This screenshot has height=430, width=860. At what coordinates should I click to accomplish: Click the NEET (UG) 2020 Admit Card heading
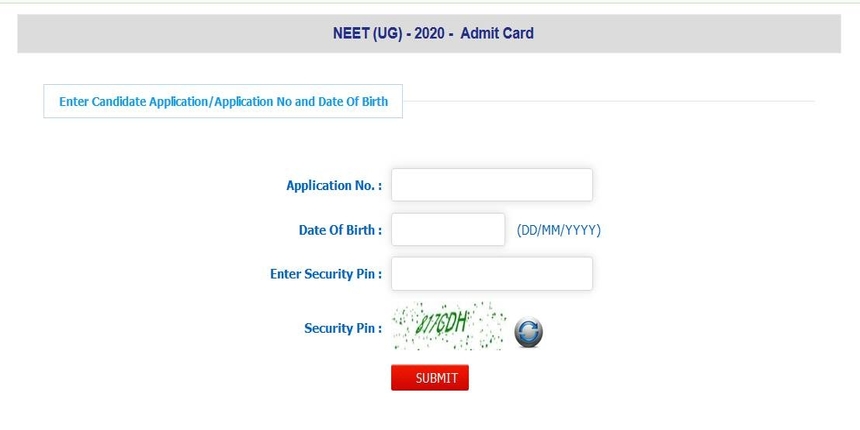coord(433,33)
